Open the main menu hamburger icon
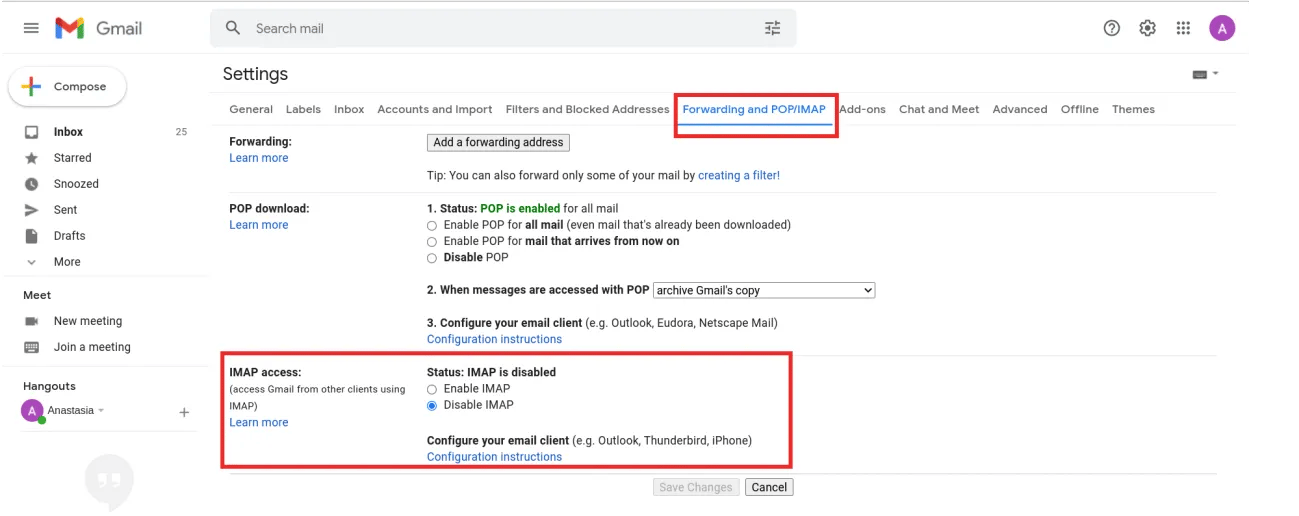 [x=31, y=28]
